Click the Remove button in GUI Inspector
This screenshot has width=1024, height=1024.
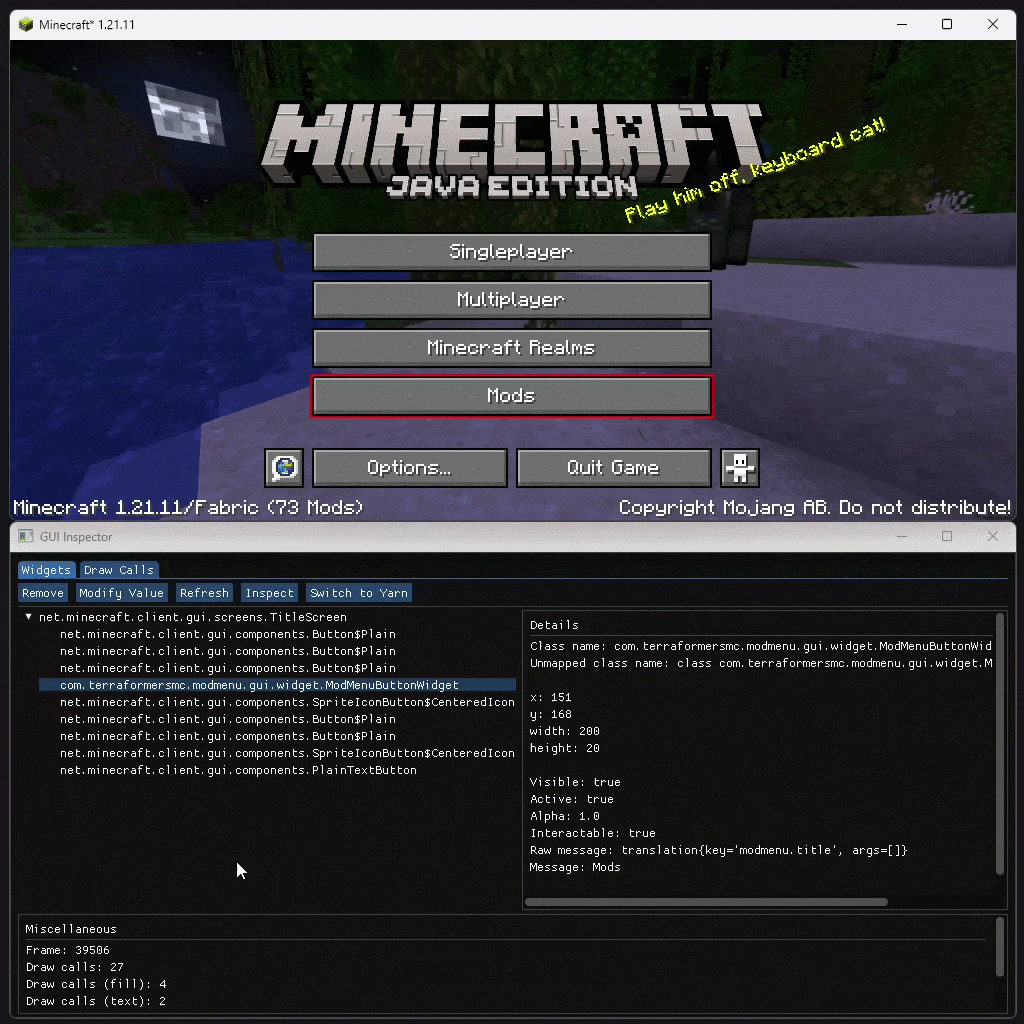pos(43,593)
